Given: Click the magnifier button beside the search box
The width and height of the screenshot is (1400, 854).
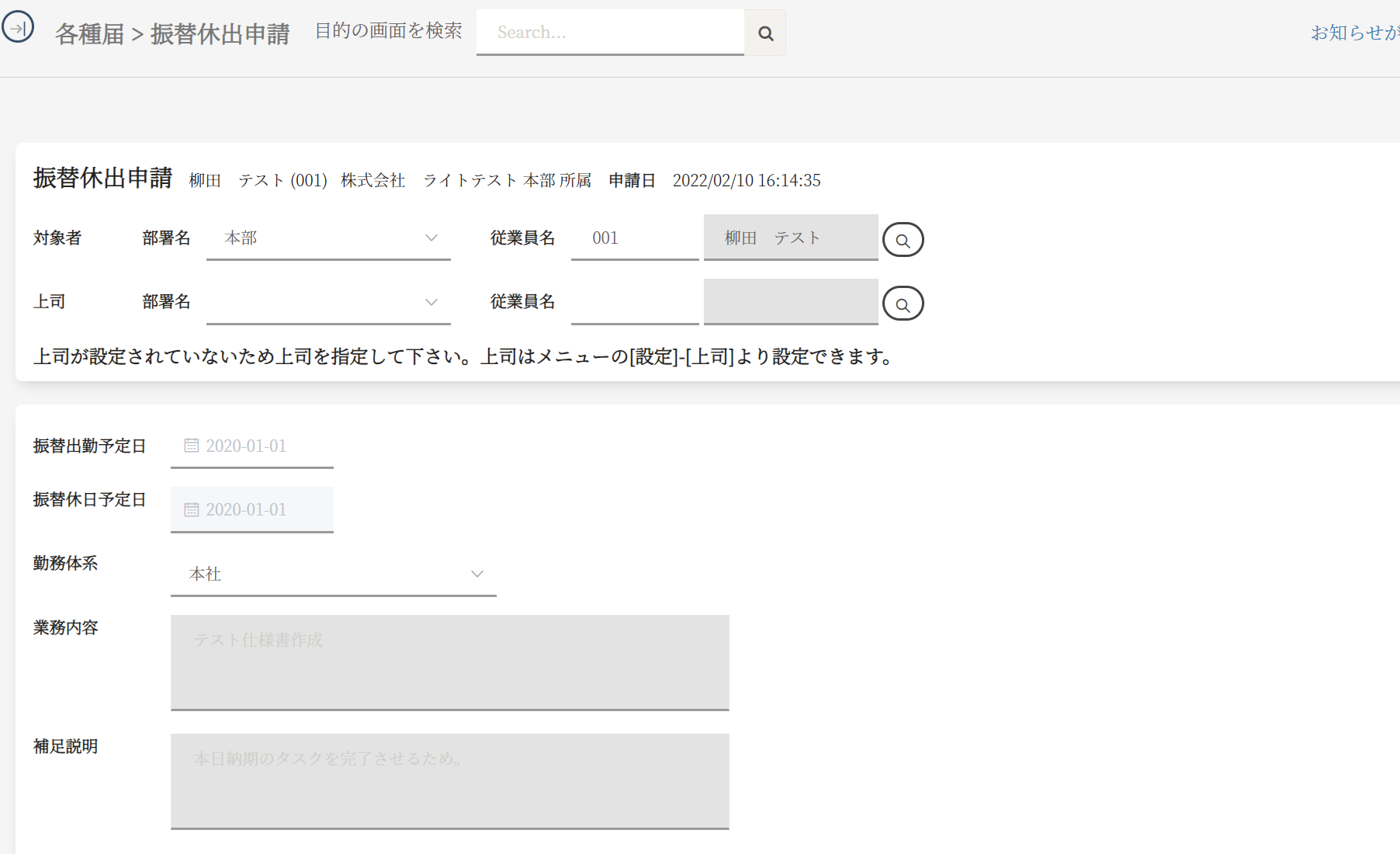Looking at the screenshot, I should coord(765,33).
